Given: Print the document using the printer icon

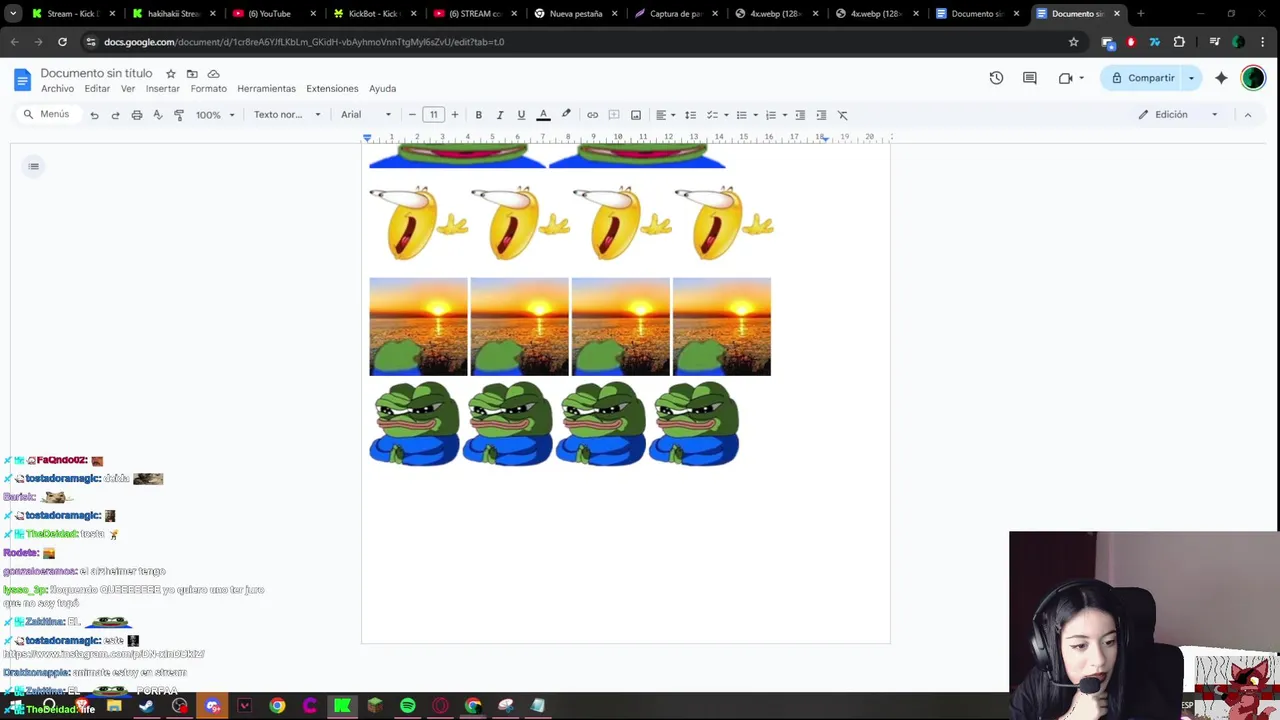Looking at the screenshot, I should (137, 115).
